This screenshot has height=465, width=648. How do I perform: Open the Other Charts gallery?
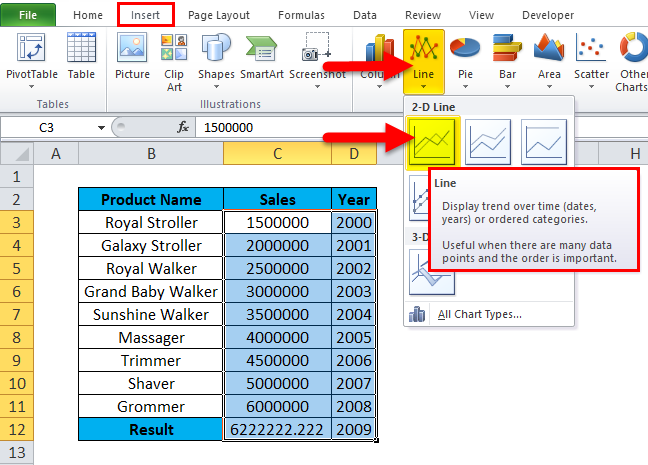pyautogui.click(x=632, y=62)
